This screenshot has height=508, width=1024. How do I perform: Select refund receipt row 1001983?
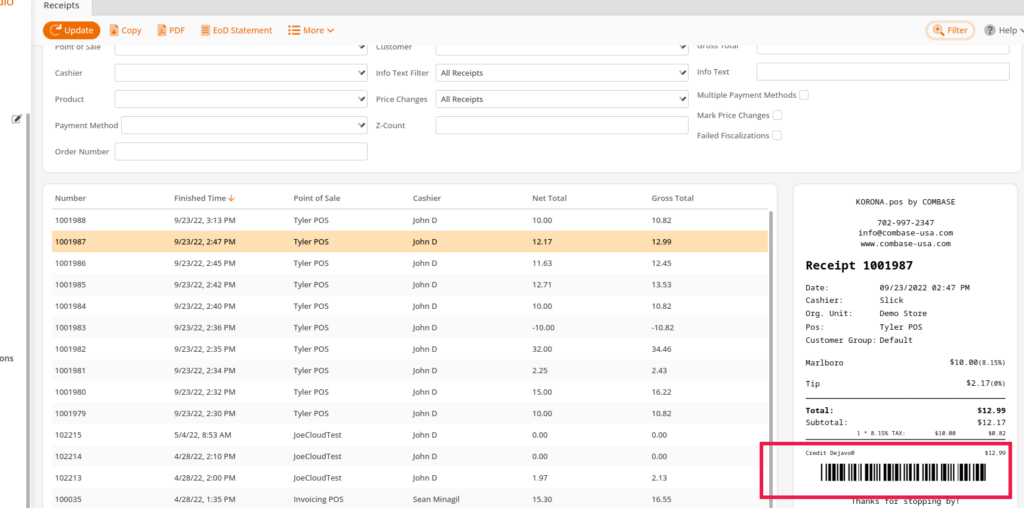pos(409,328)
